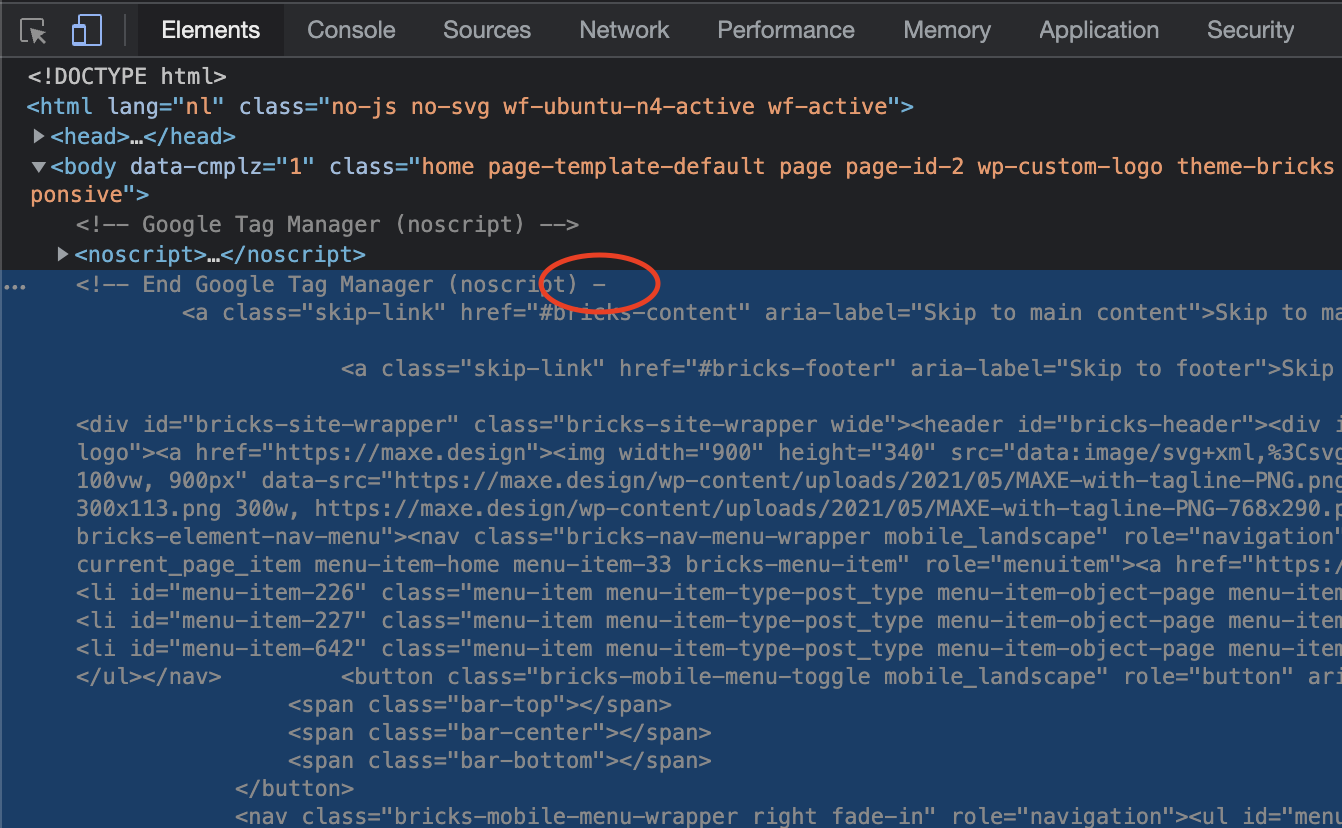Click the bricks-mobile-menu-toggle button line

coord(841,677)
